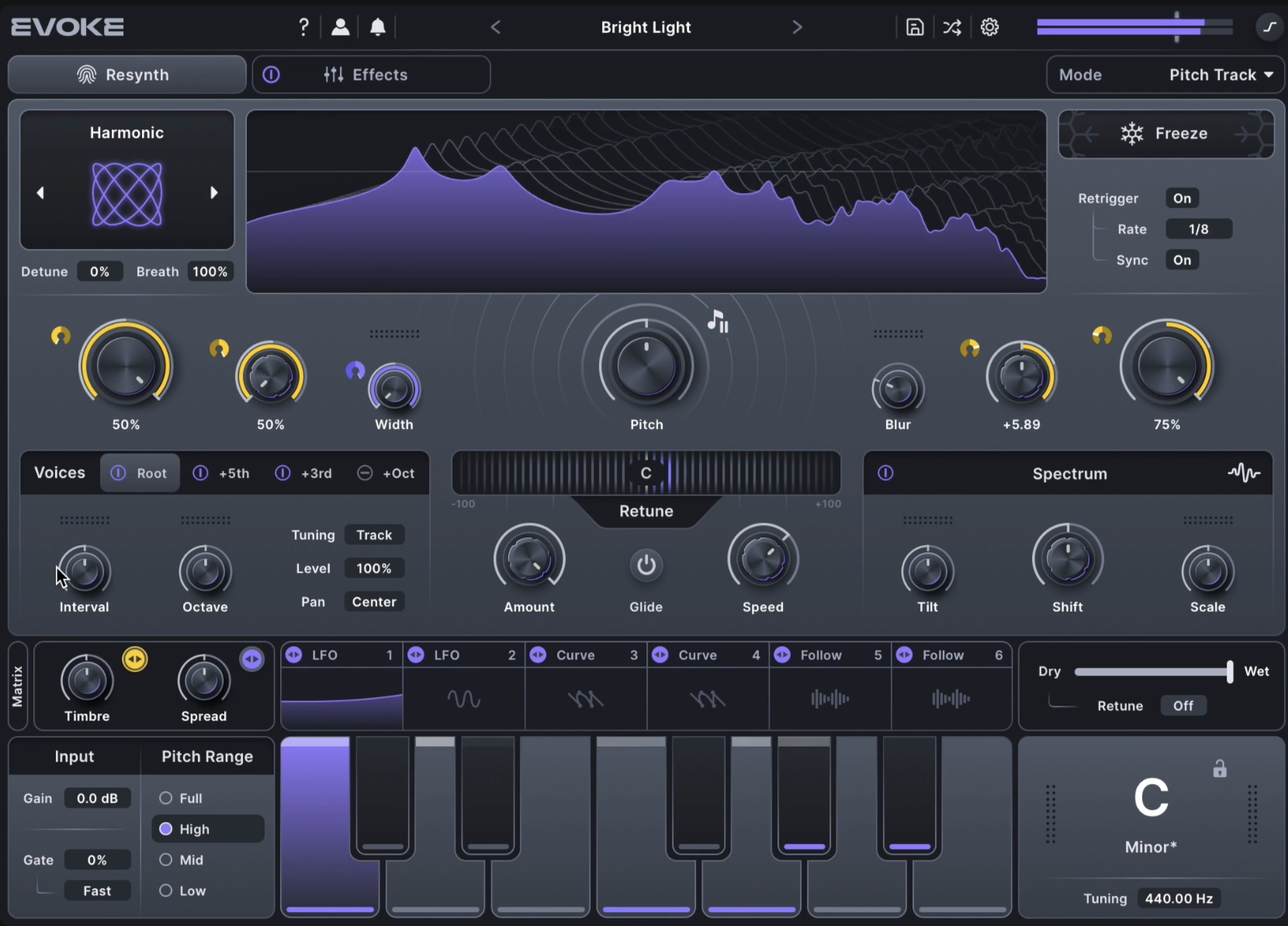Open the key C selector

point(1151,798)
